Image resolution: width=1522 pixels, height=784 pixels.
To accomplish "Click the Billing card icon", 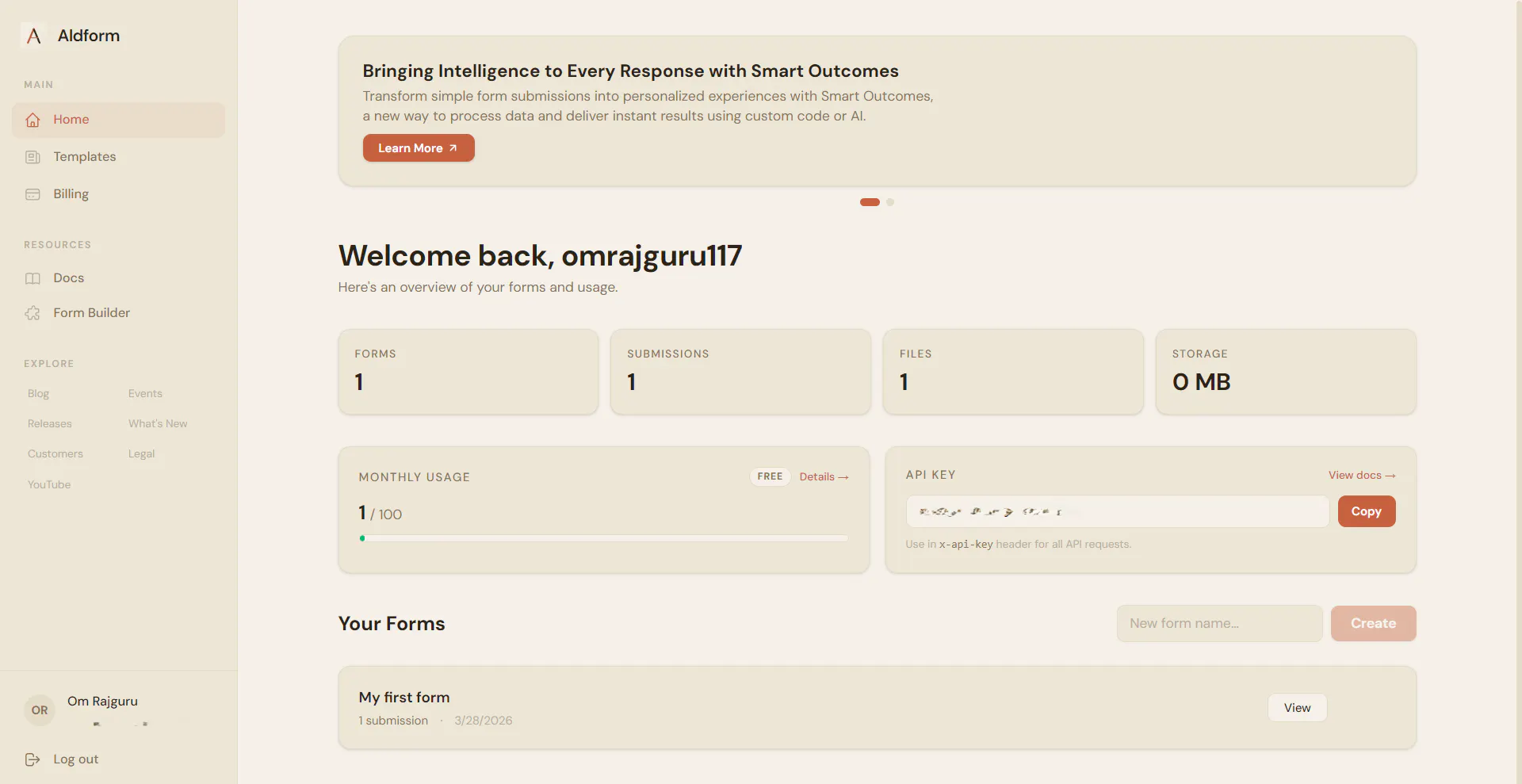I will pyautogui.click(x=33, y=194).
